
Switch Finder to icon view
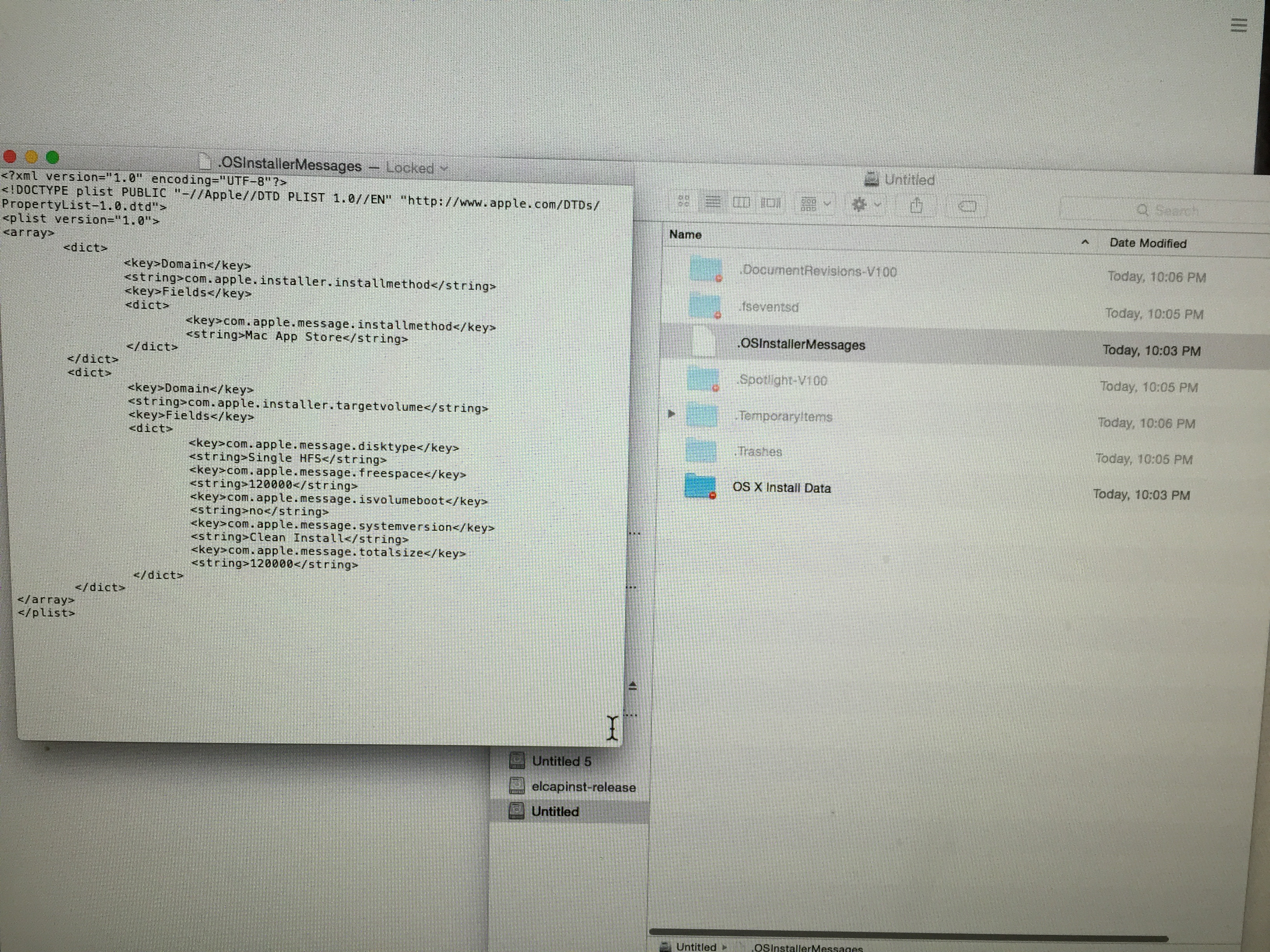click(683, 201)
